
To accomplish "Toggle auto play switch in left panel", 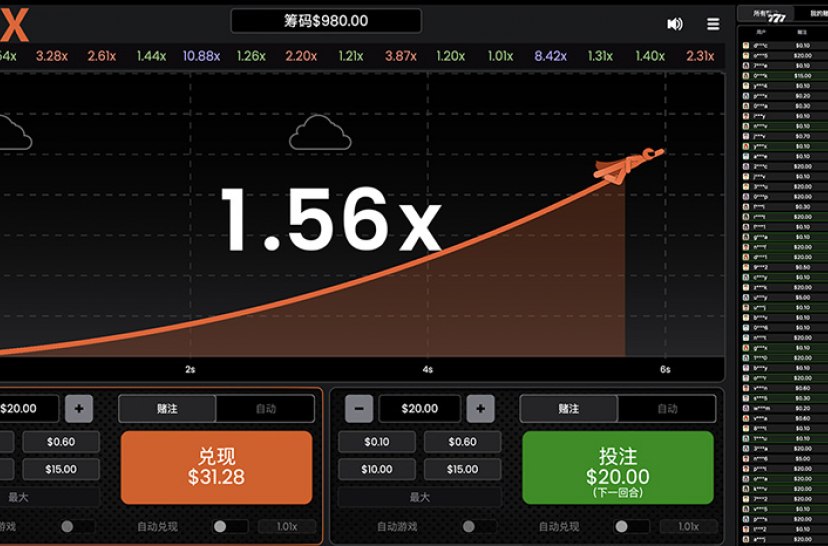I will (x=77, y=526).
